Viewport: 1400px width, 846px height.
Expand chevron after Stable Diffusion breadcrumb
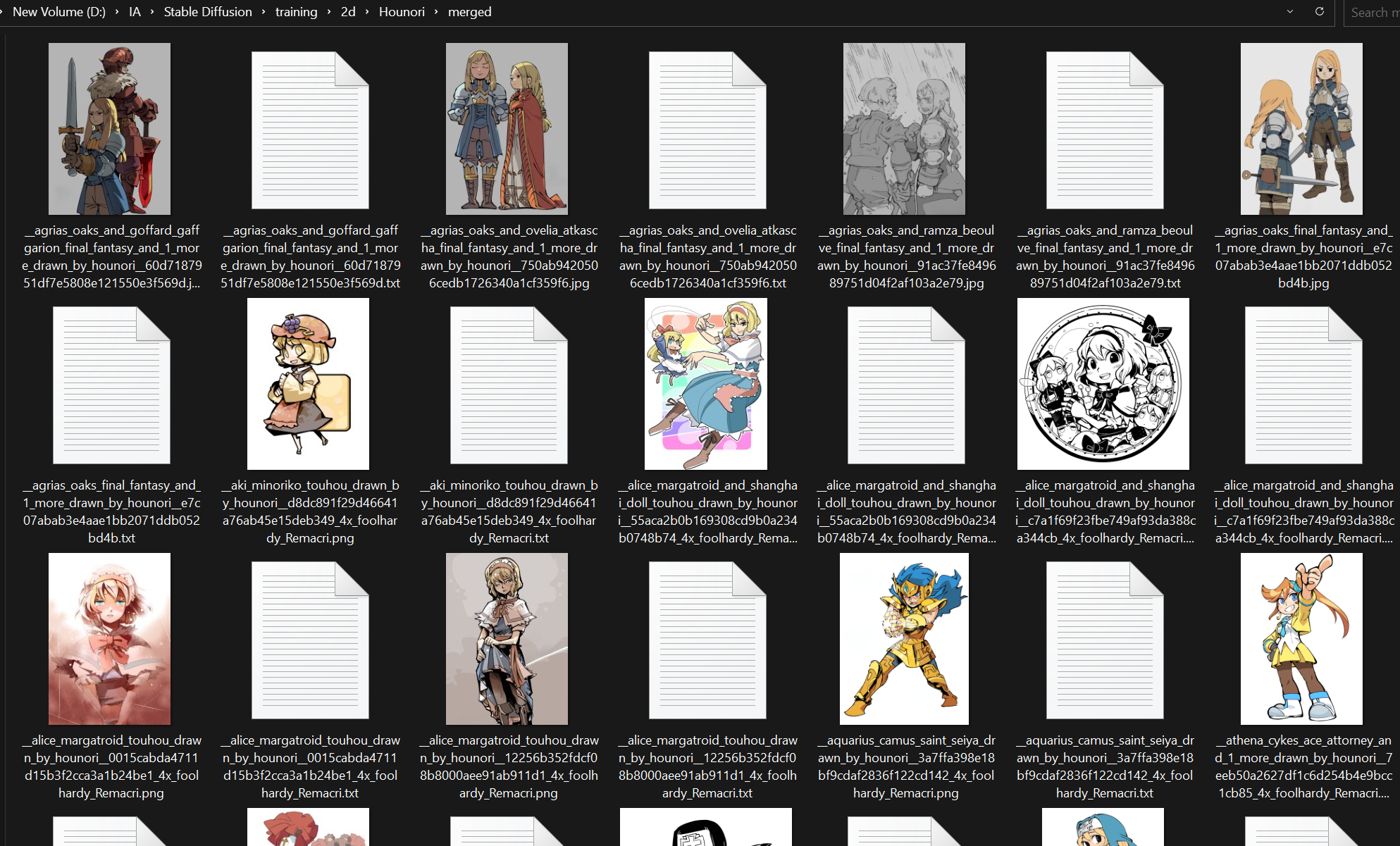click(264, 12)
